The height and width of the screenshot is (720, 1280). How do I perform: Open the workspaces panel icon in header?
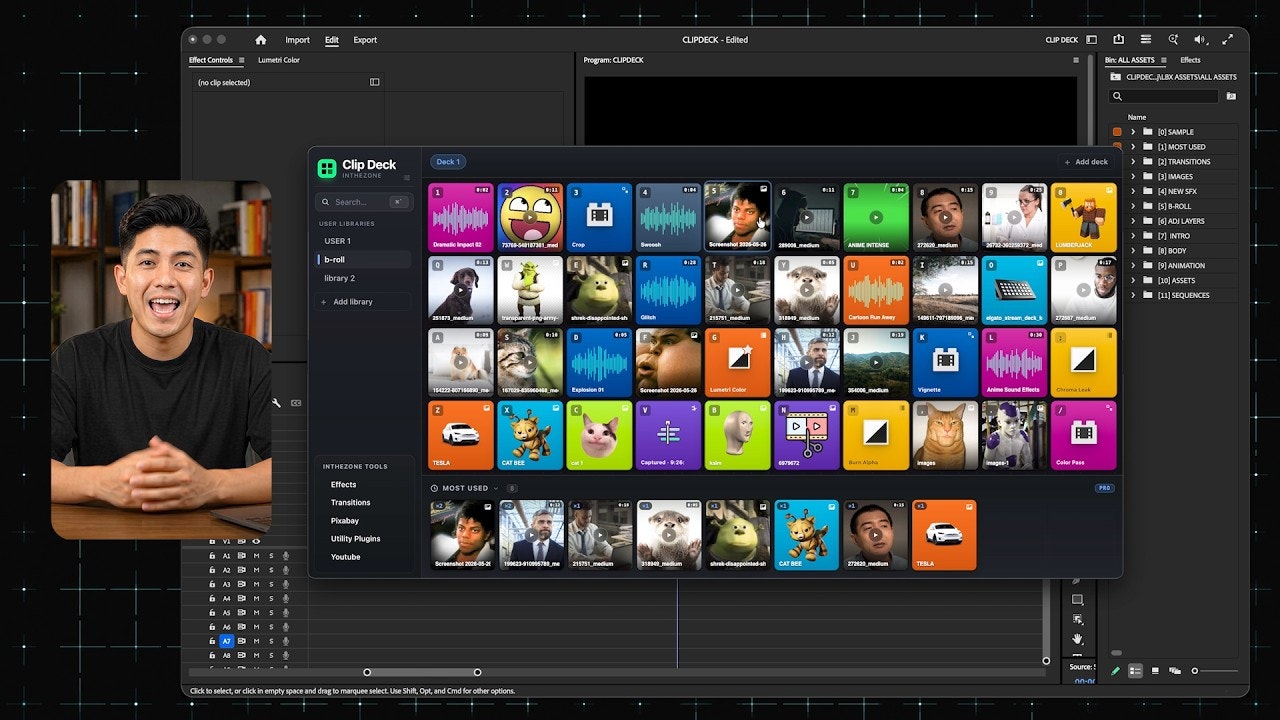point(1091,40)
